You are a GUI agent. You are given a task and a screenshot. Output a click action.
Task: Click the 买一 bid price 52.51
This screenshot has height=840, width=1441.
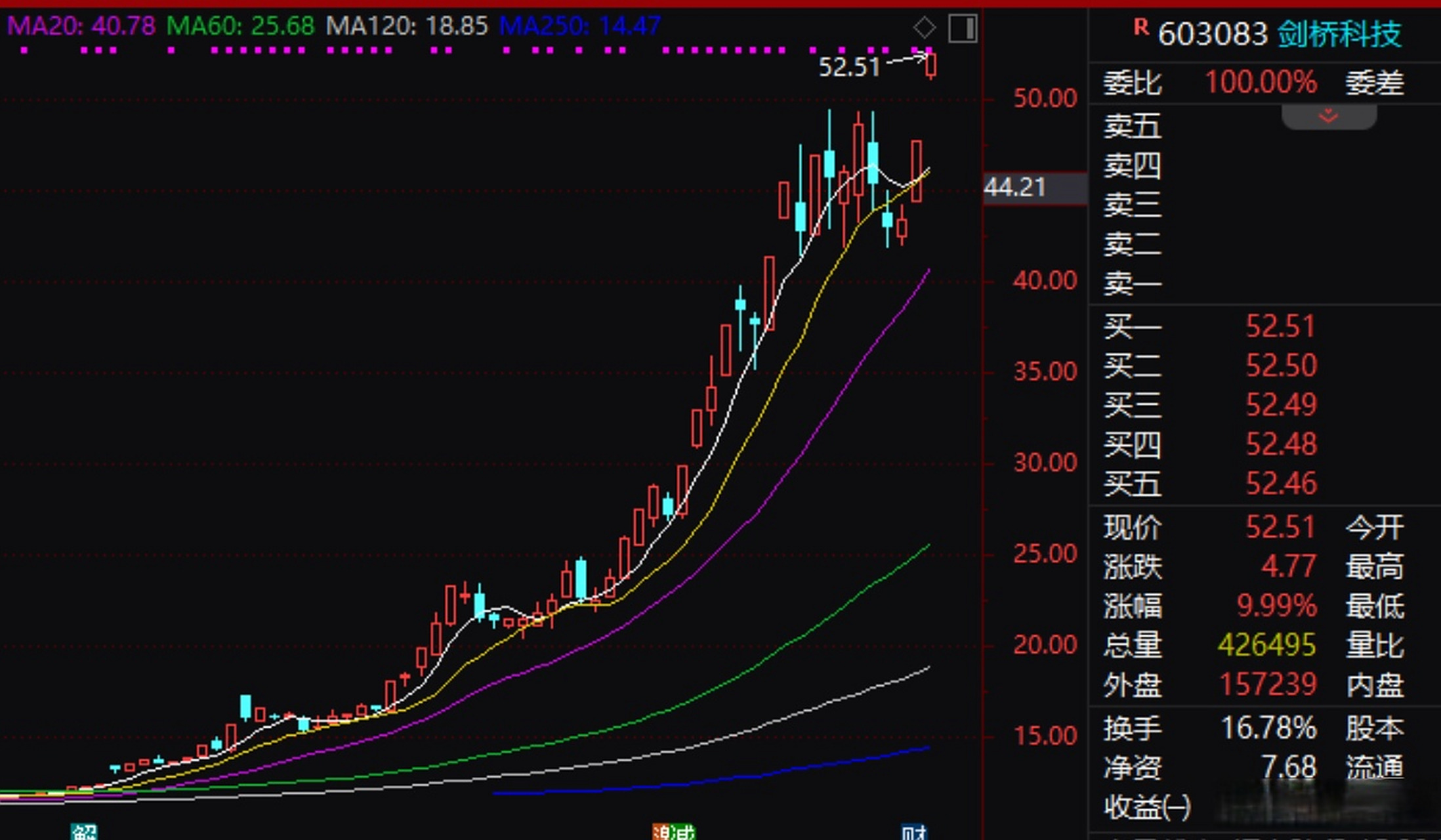(x=1280, y=326)
